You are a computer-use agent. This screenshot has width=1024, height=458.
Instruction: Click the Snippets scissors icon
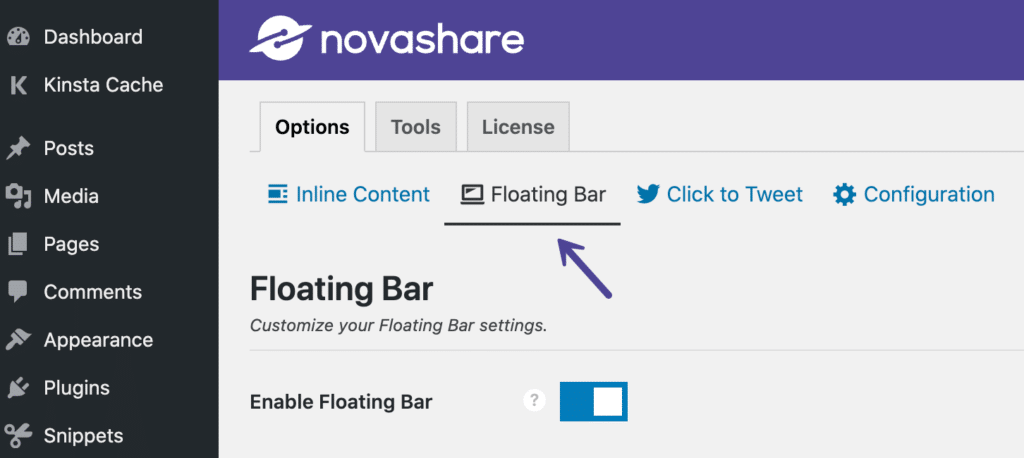18,436
